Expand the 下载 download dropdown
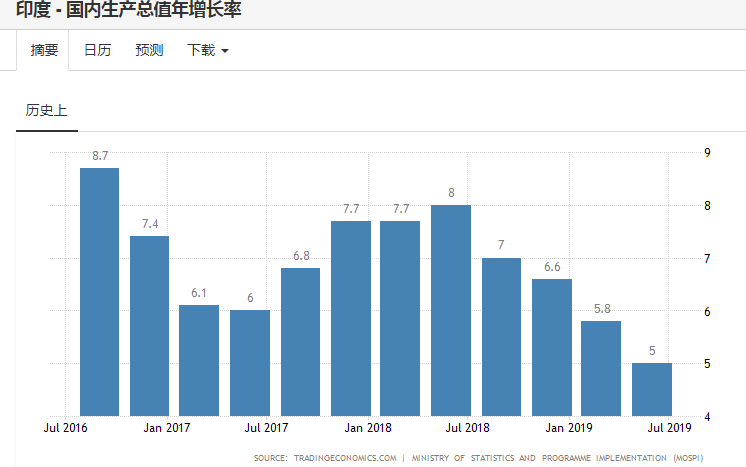 pyautogui.click(x=207, y=50)
